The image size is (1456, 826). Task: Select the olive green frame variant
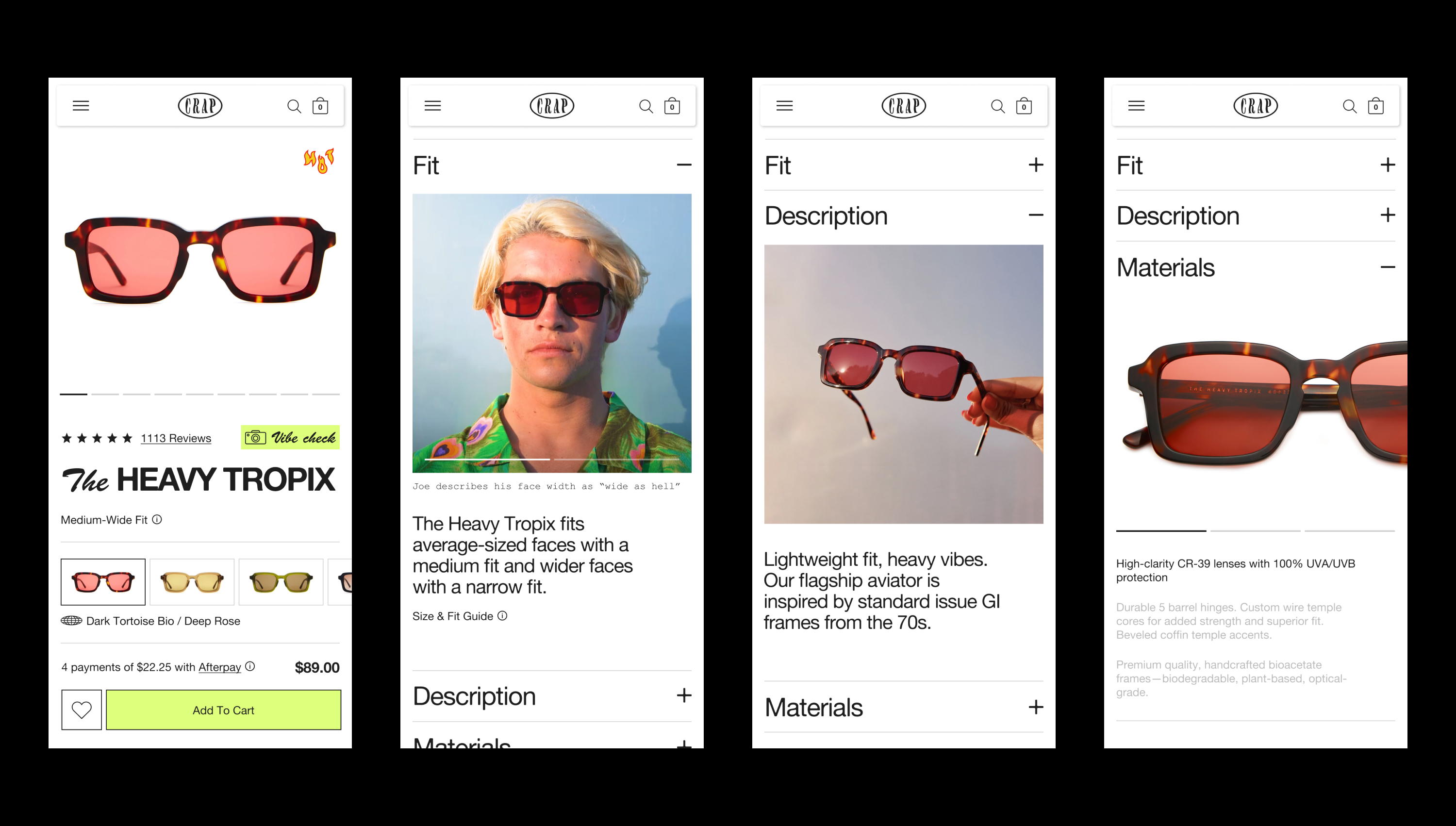pyautogui.click(x=281, y=582)
